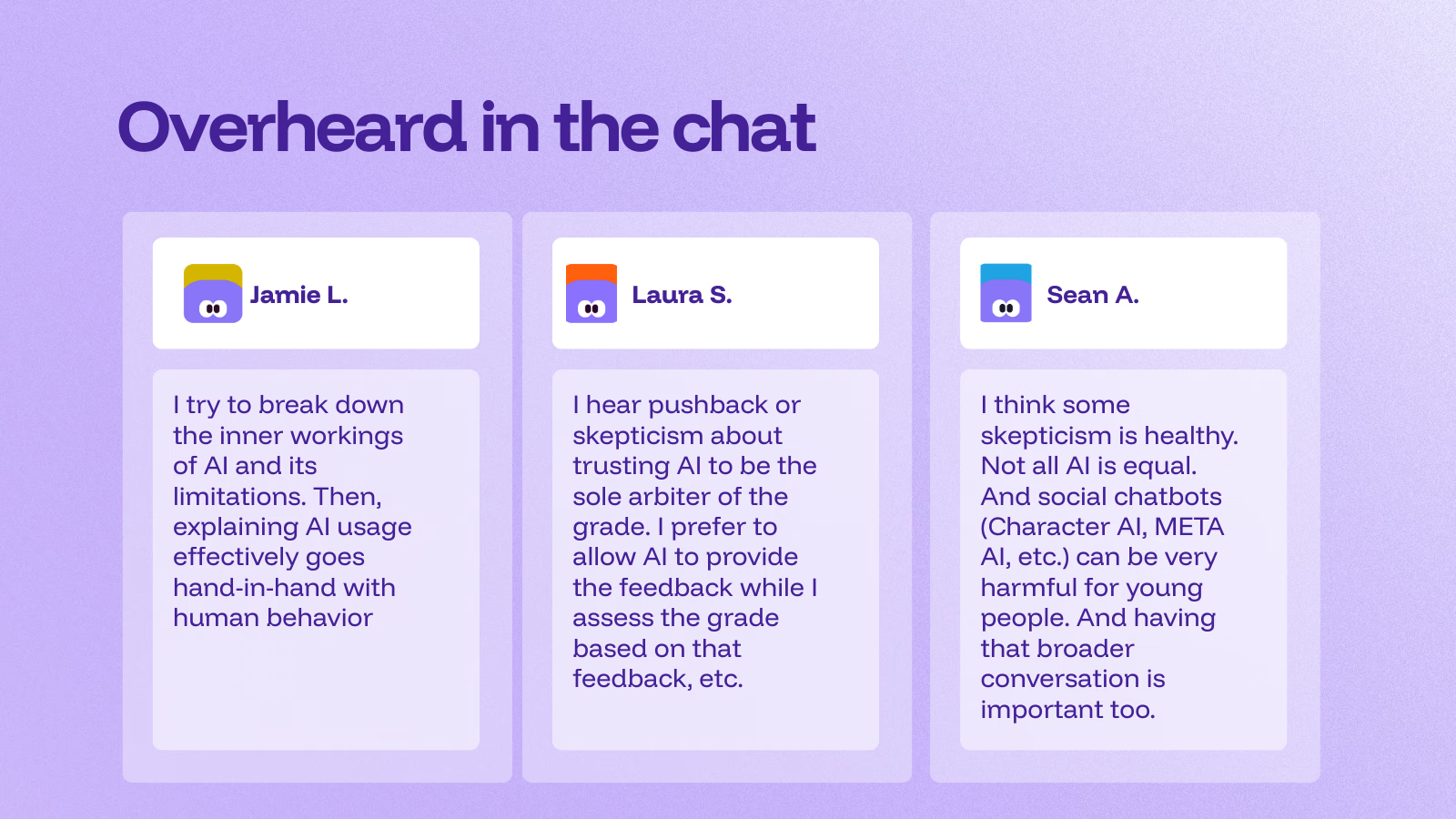Click the word 'chat' in the title

click(x=743, y=127)
